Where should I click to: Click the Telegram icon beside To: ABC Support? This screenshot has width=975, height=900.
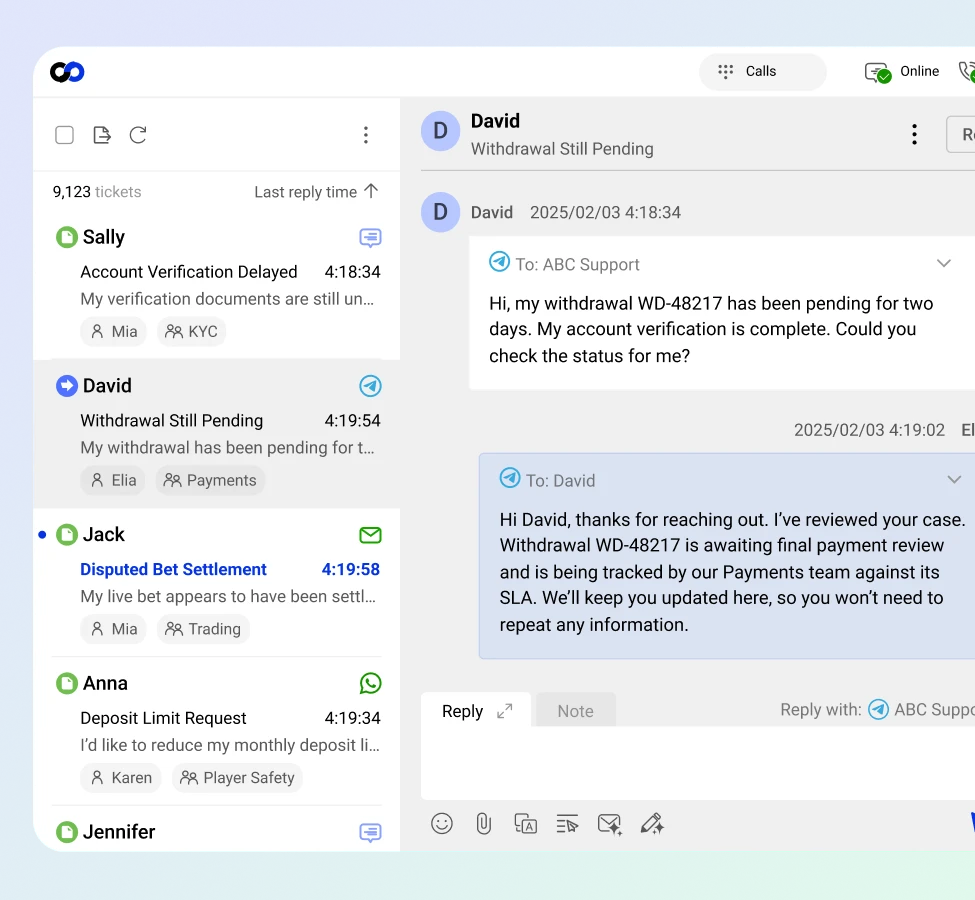click(499, 262)
